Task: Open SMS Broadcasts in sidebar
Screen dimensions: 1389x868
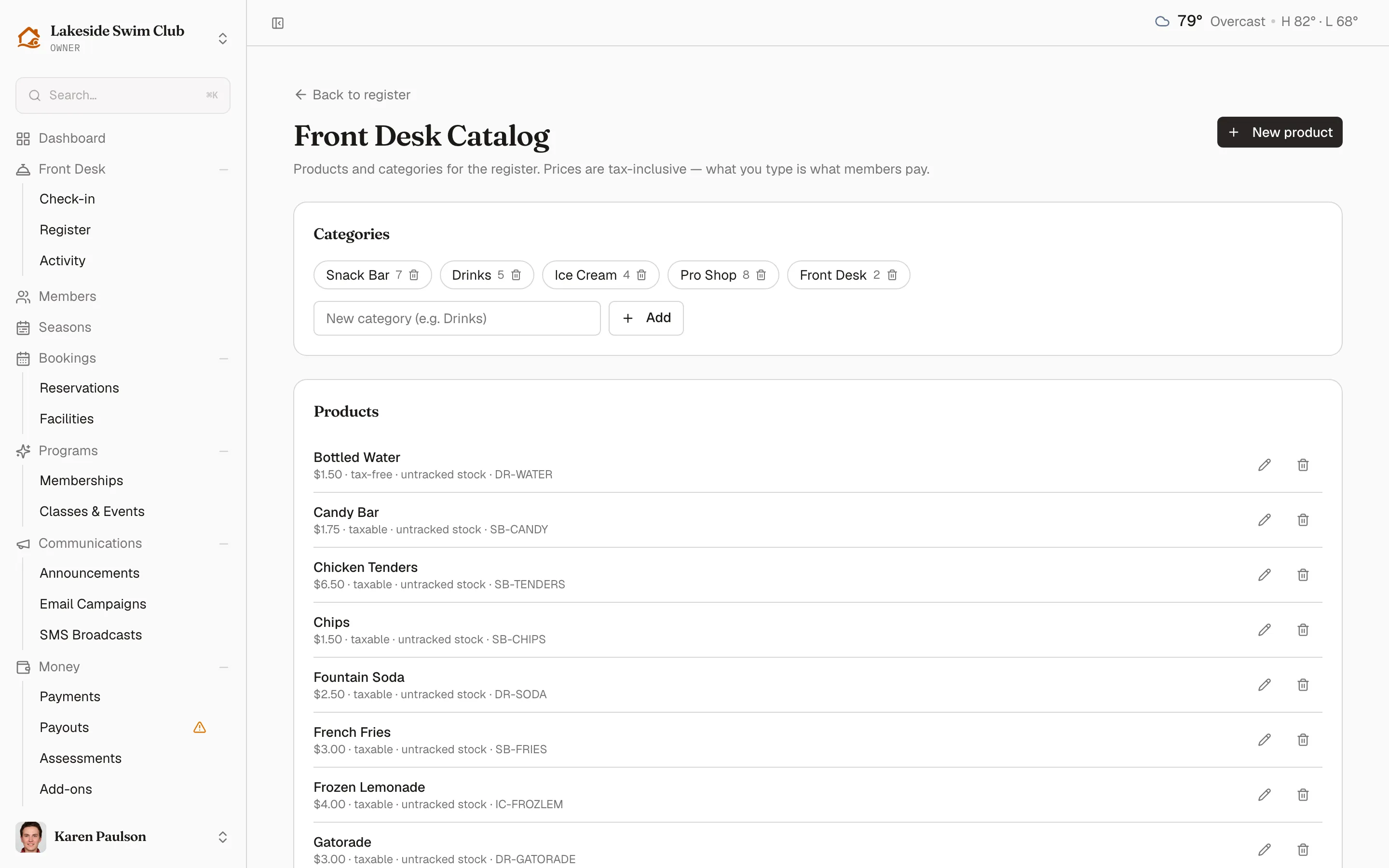Action: tap(91, 635)
